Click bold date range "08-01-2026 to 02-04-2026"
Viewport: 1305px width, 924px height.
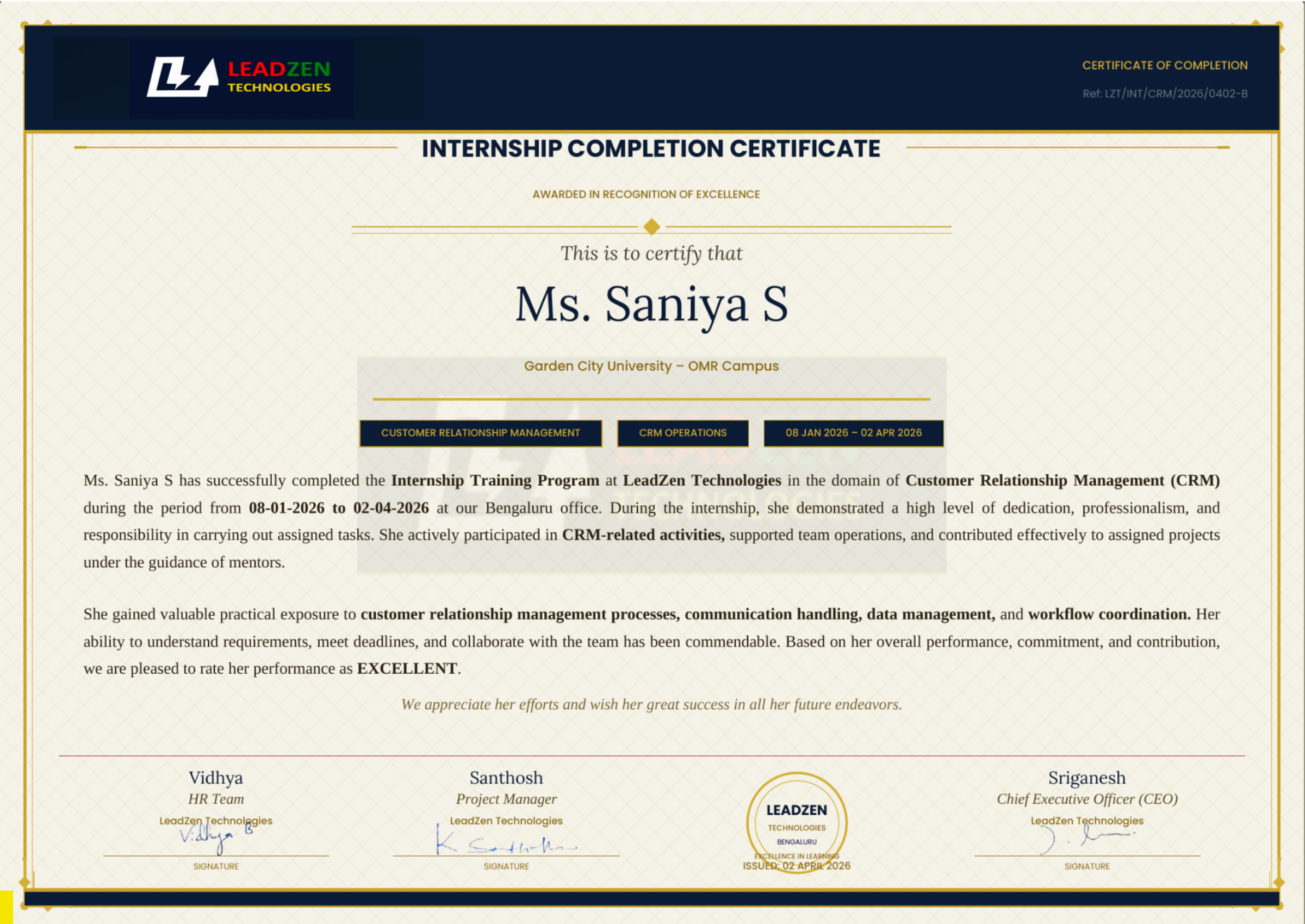coord(338,507)
